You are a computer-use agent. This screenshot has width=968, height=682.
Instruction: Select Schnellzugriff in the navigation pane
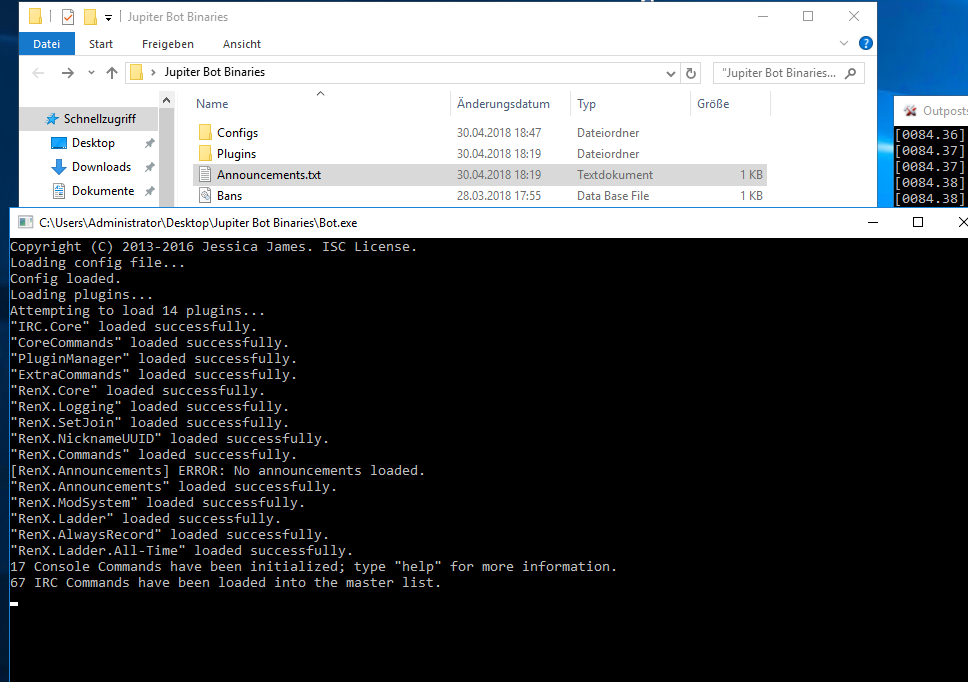point(89,119)
